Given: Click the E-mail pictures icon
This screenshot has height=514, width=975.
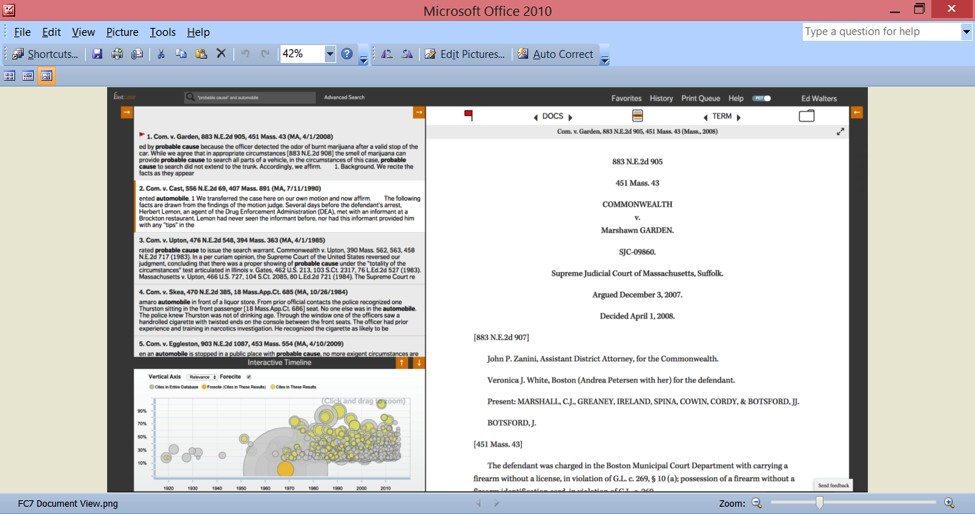Looking at the screenshot, I should point(137,54).
